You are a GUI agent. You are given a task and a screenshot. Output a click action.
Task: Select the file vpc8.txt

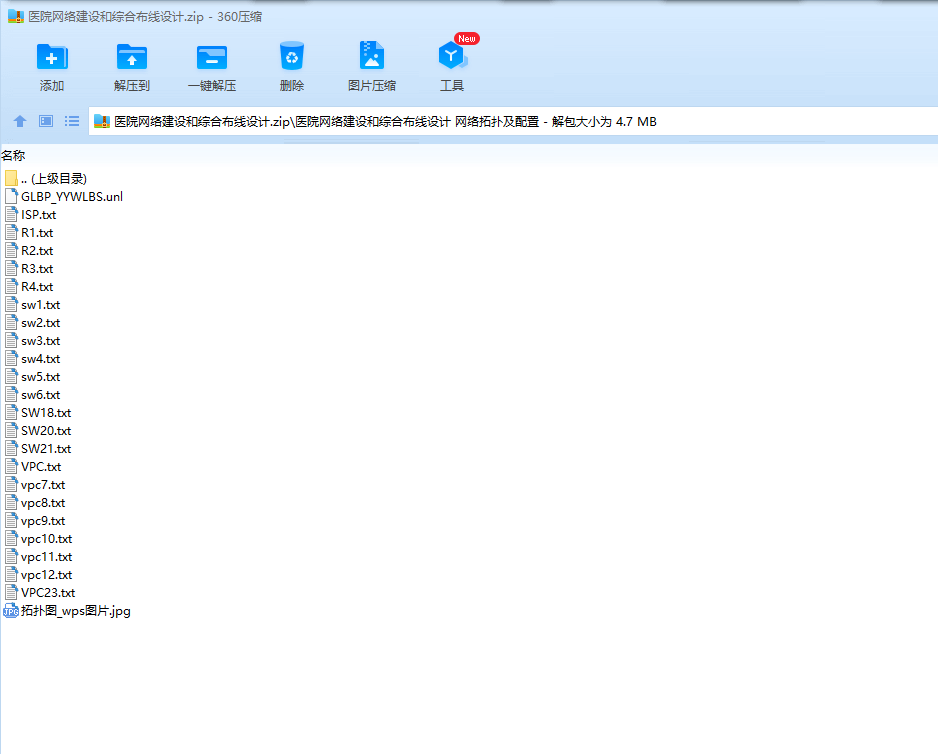(35, 503)
